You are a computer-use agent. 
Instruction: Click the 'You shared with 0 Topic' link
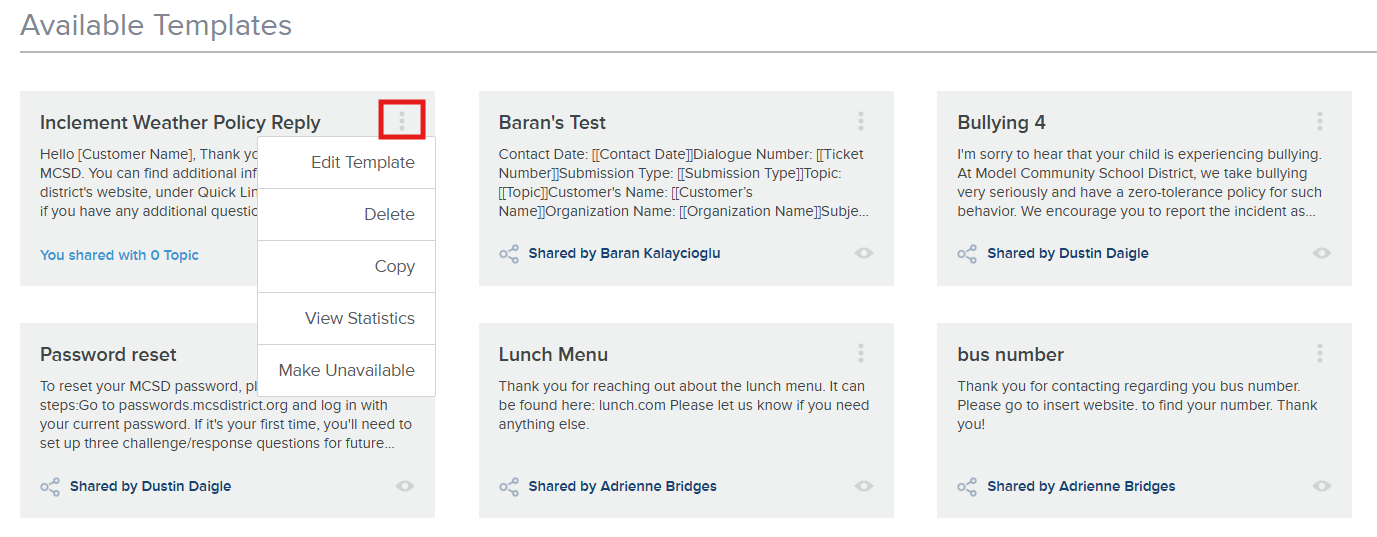point(119,255)
